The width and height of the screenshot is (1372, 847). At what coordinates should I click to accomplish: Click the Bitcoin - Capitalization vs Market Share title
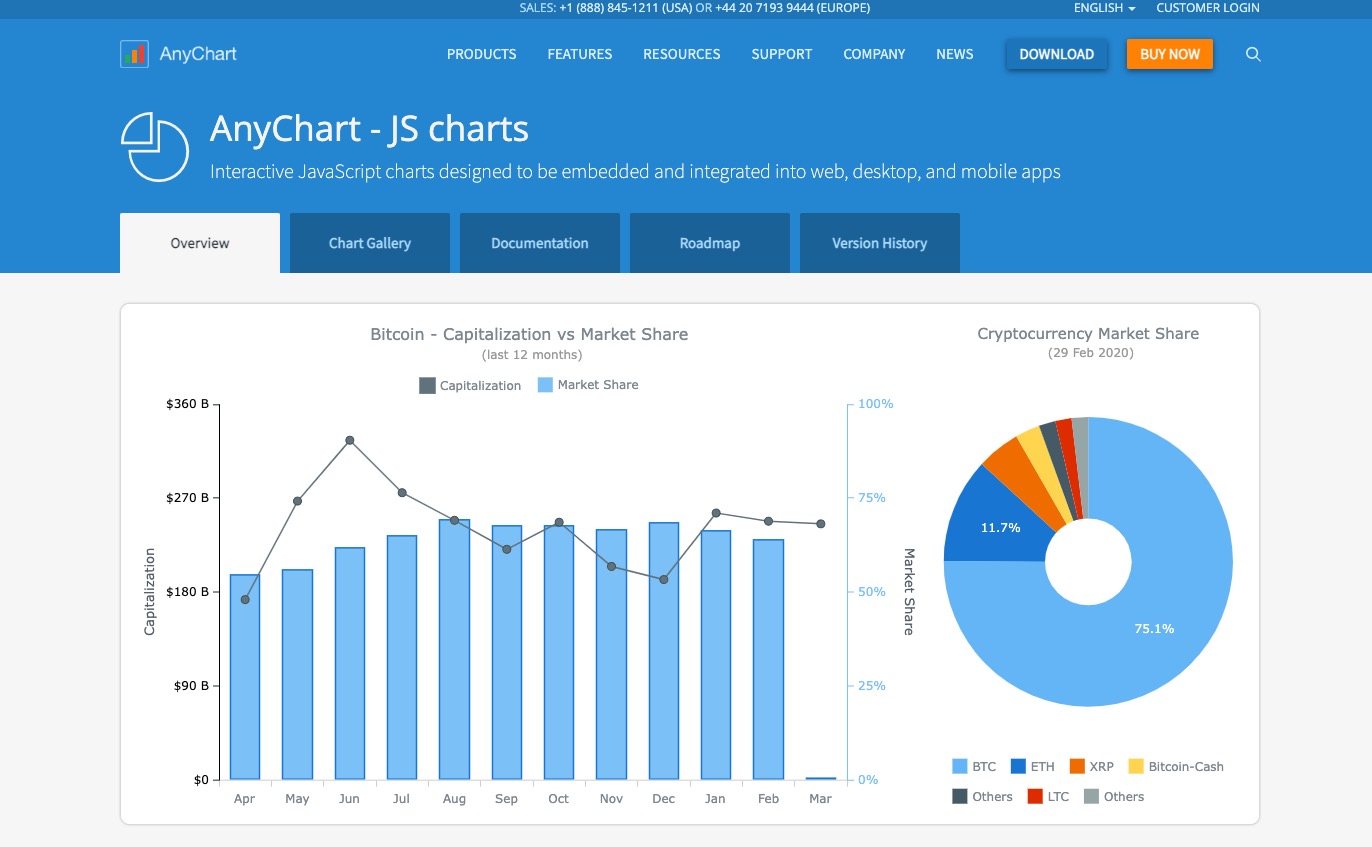click(529, 334)
